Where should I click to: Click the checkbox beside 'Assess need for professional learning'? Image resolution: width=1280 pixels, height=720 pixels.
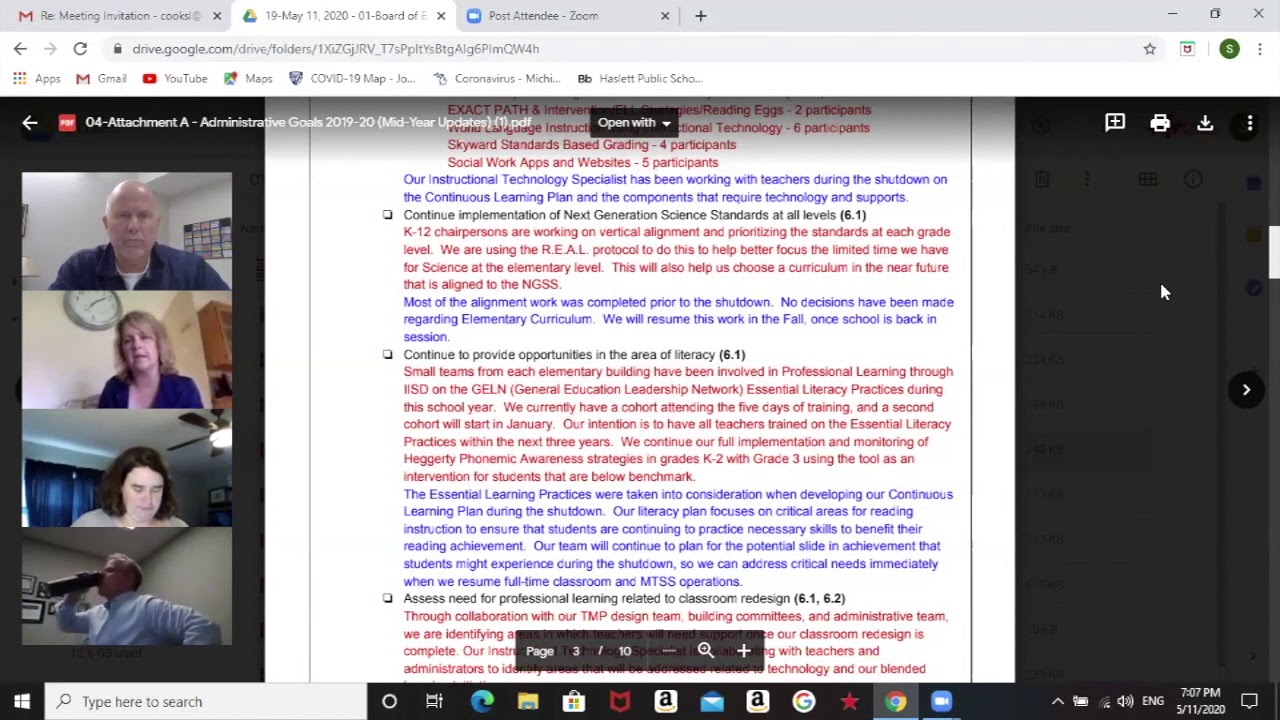[388, 598]
